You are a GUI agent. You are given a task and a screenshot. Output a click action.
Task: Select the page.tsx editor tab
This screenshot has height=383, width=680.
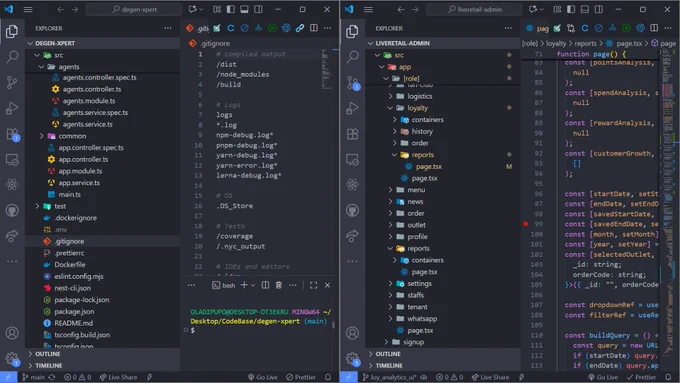pos(537,29)
